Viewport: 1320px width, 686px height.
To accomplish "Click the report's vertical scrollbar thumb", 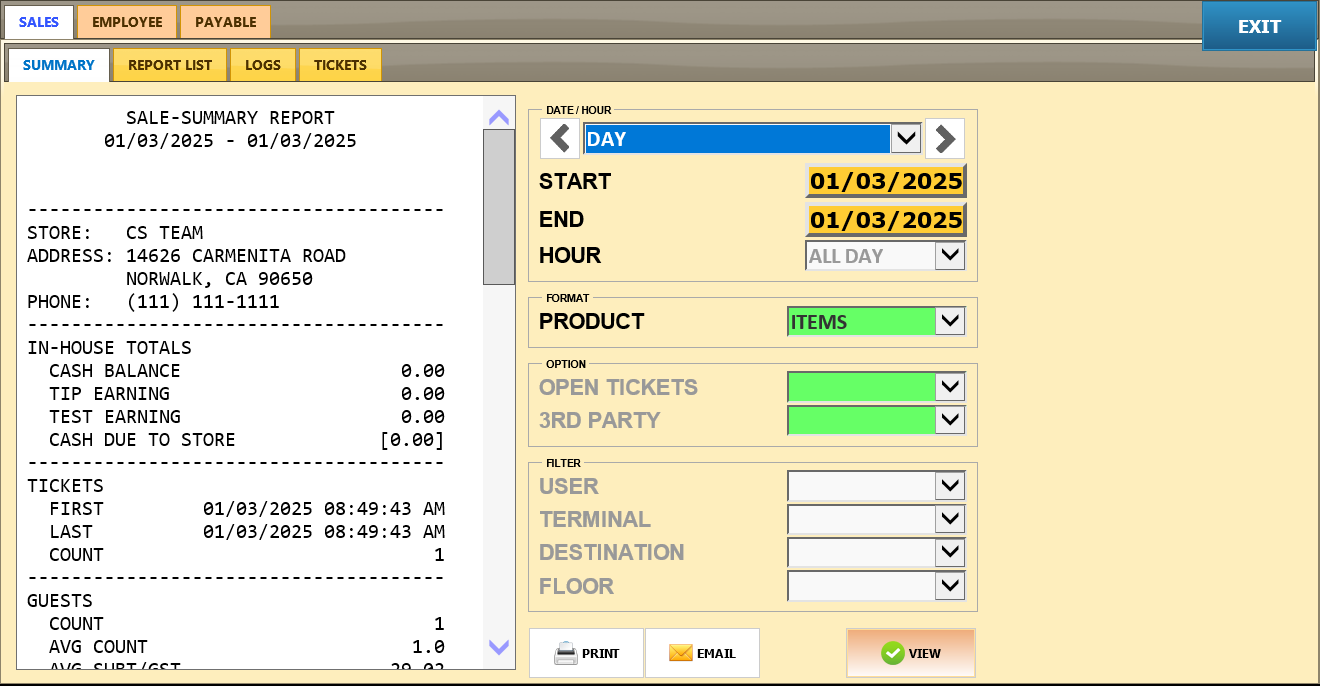I will pos(498,207).
